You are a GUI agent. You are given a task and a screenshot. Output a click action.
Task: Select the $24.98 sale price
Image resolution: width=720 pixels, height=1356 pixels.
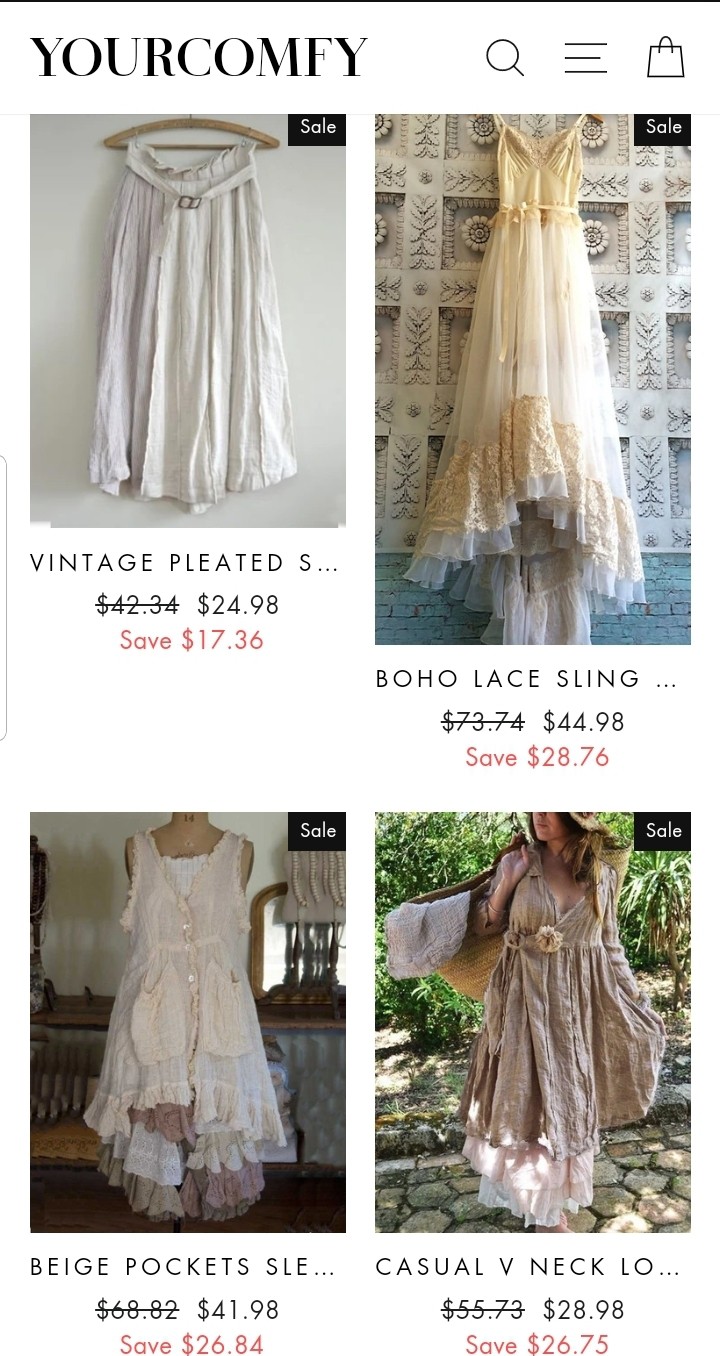pyautogui.click(x=238, y=605)
